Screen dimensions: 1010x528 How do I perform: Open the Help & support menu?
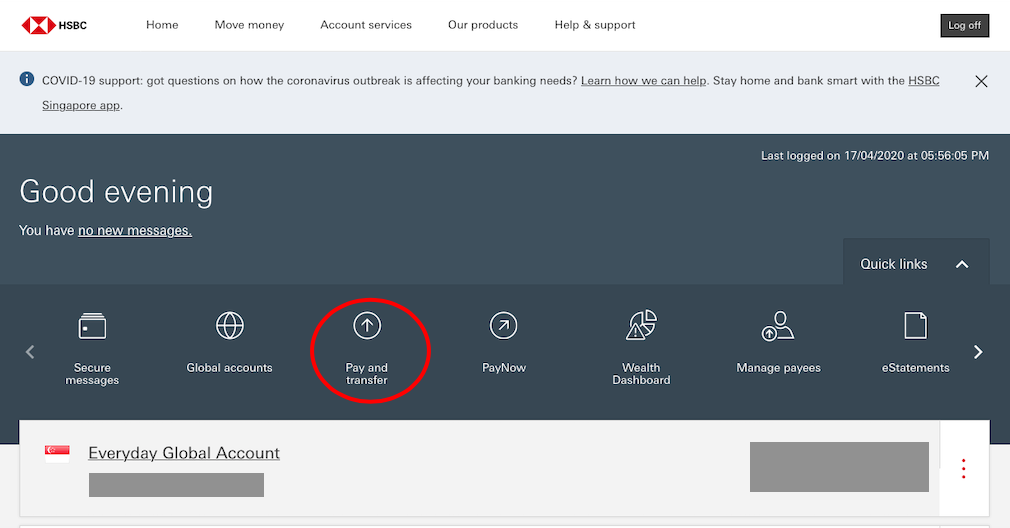595,25
